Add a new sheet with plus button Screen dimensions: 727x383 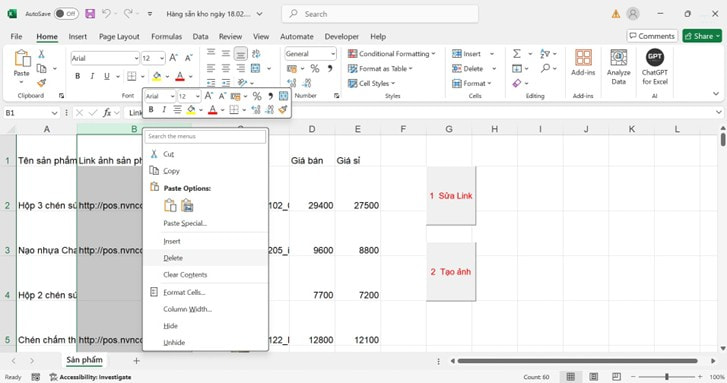[136, 360]
